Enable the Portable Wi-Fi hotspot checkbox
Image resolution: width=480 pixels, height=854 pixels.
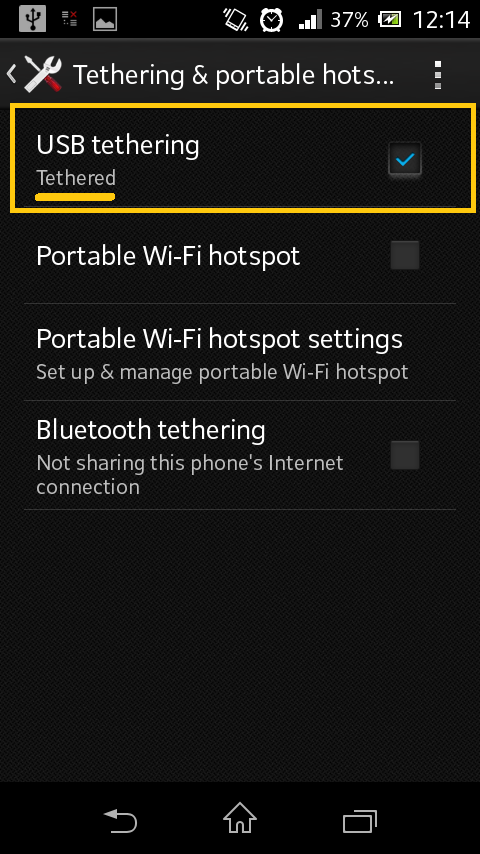pos(405,255)
